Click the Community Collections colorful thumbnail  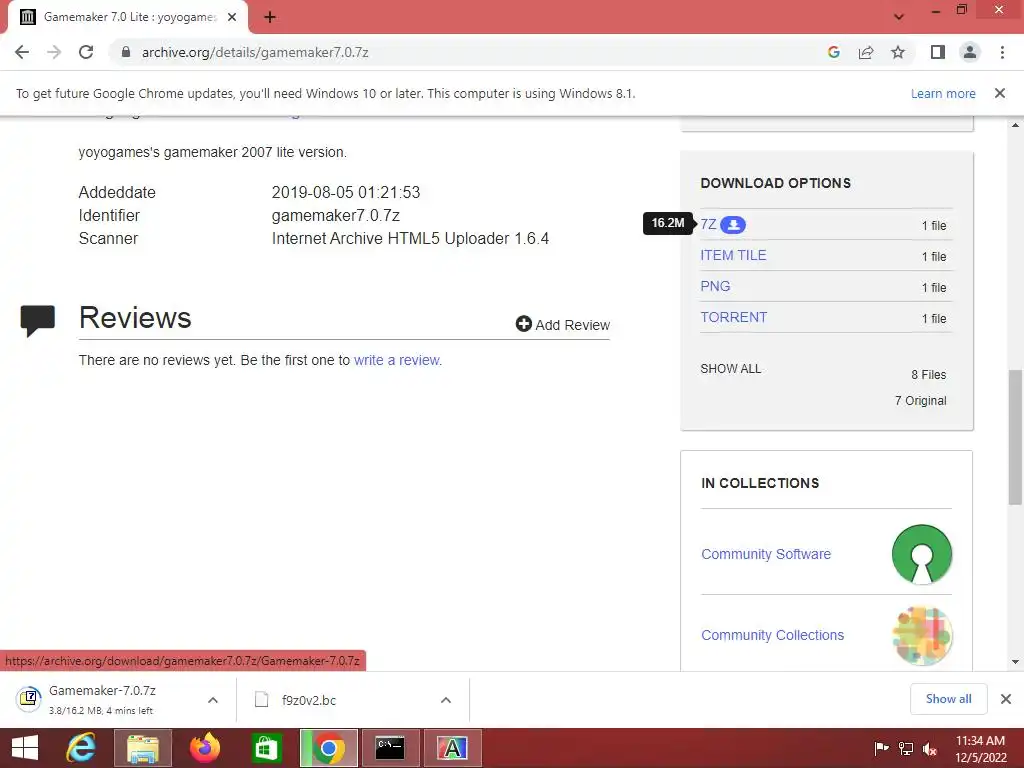click(x=921, y=635)
